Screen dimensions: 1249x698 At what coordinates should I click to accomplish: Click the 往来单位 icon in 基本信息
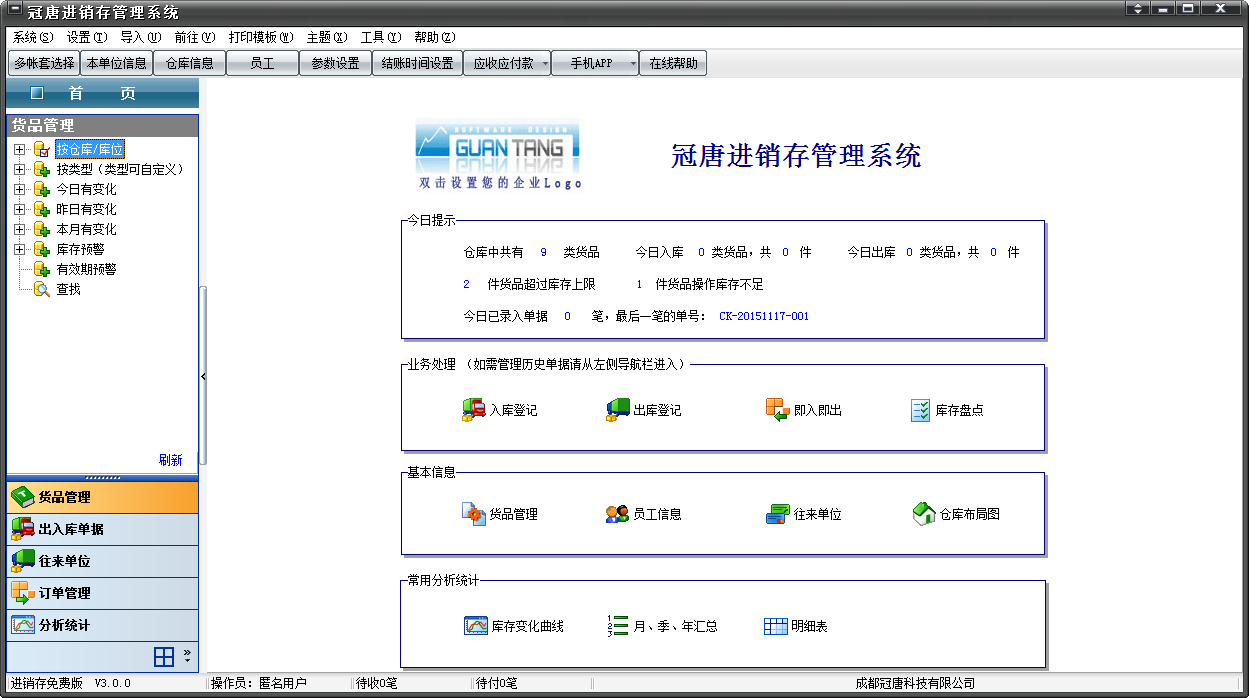777,514
